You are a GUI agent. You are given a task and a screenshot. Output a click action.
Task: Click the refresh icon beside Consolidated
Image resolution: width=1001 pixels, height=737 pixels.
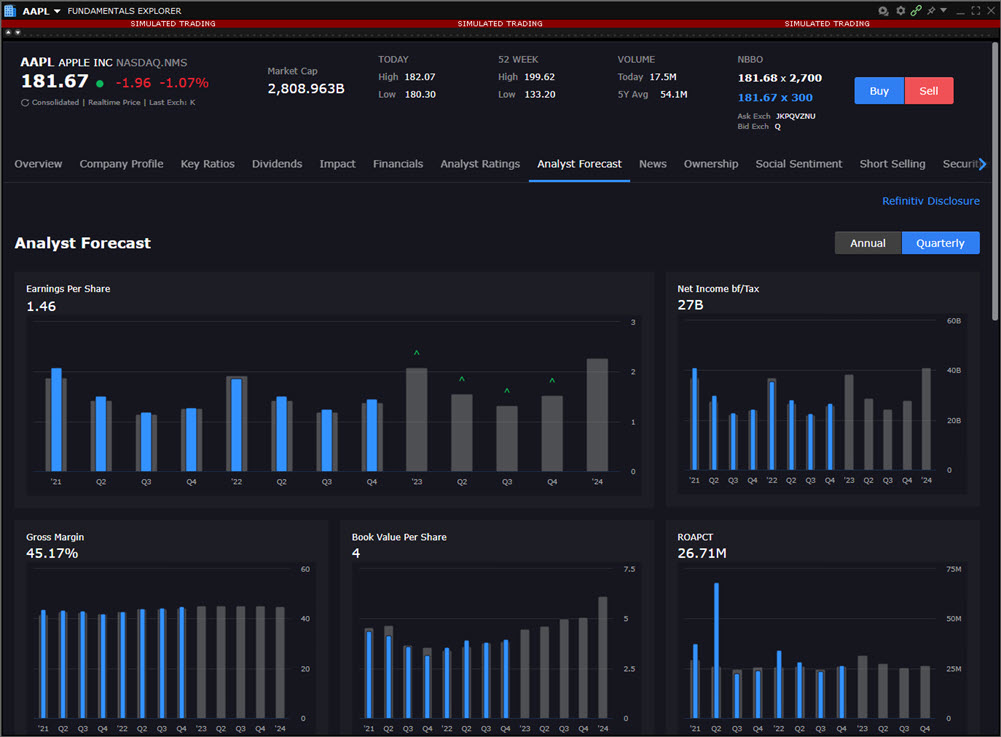(25, 102)
